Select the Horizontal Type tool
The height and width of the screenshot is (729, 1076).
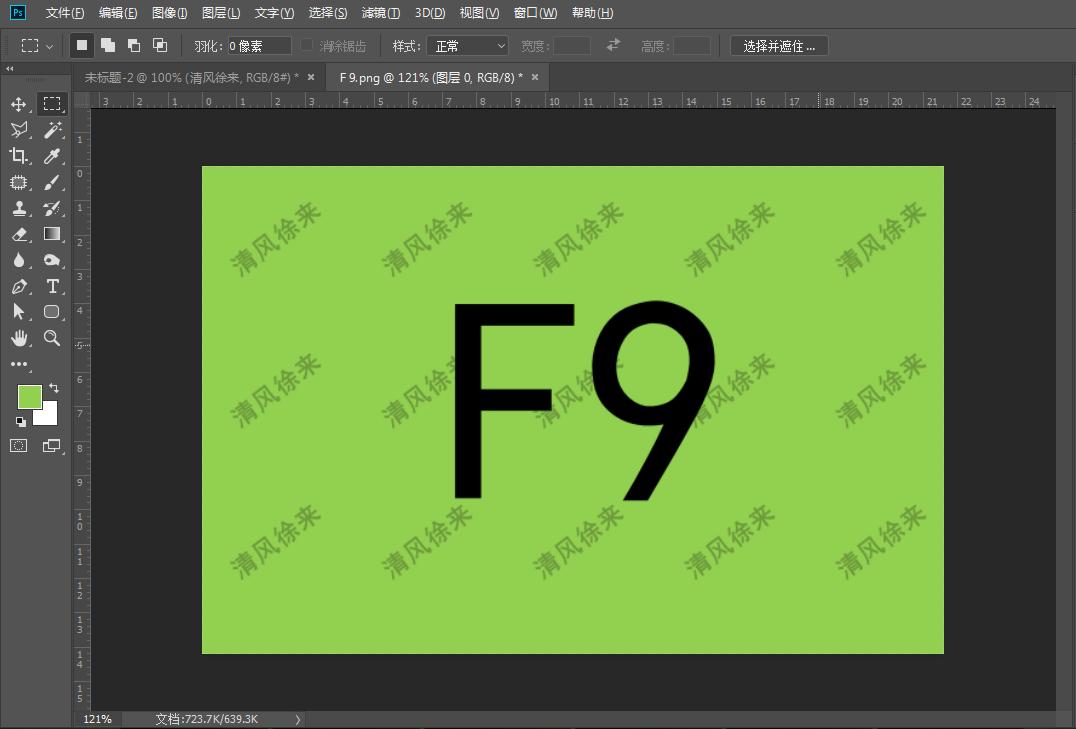pos(52,286)
